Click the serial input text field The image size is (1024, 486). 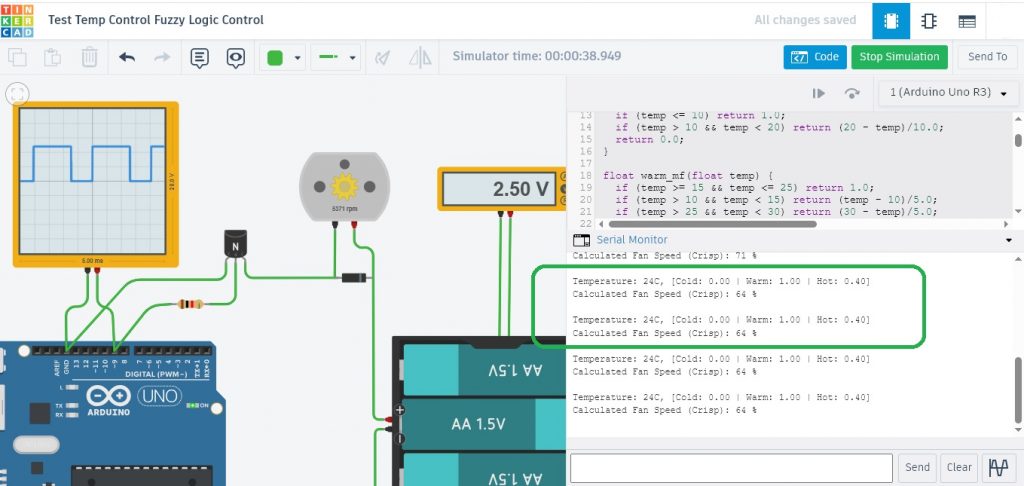point(731,468)
